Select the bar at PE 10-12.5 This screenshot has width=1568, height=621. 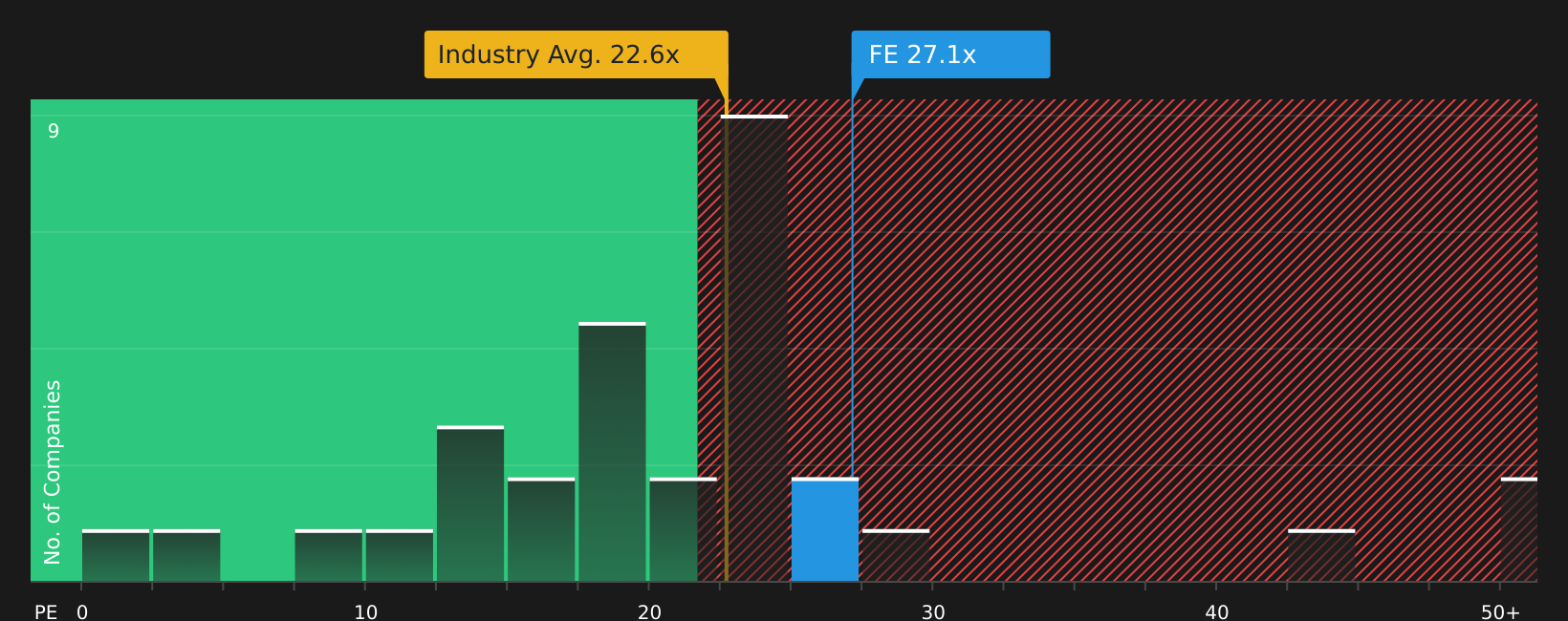point(400,555)
